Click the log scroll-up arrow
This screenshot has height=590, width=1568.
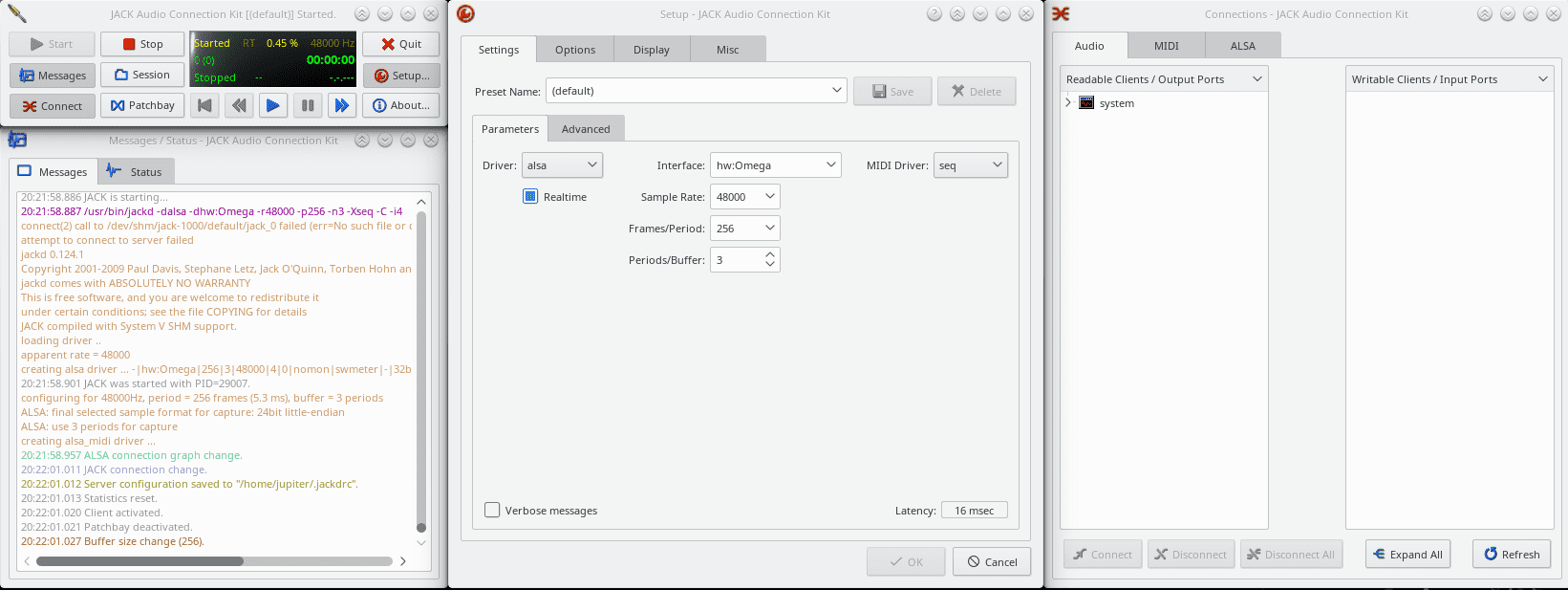coord(421,202)
